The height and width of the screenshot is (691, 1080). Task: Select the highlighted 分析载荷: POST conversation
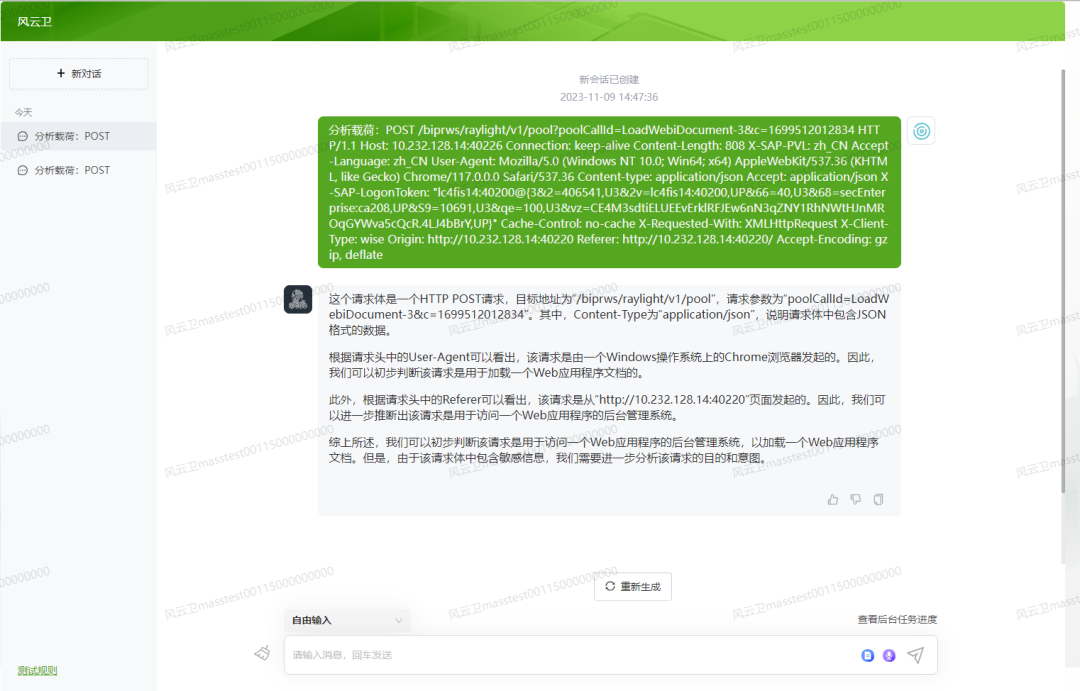click(x=79, y=136)
